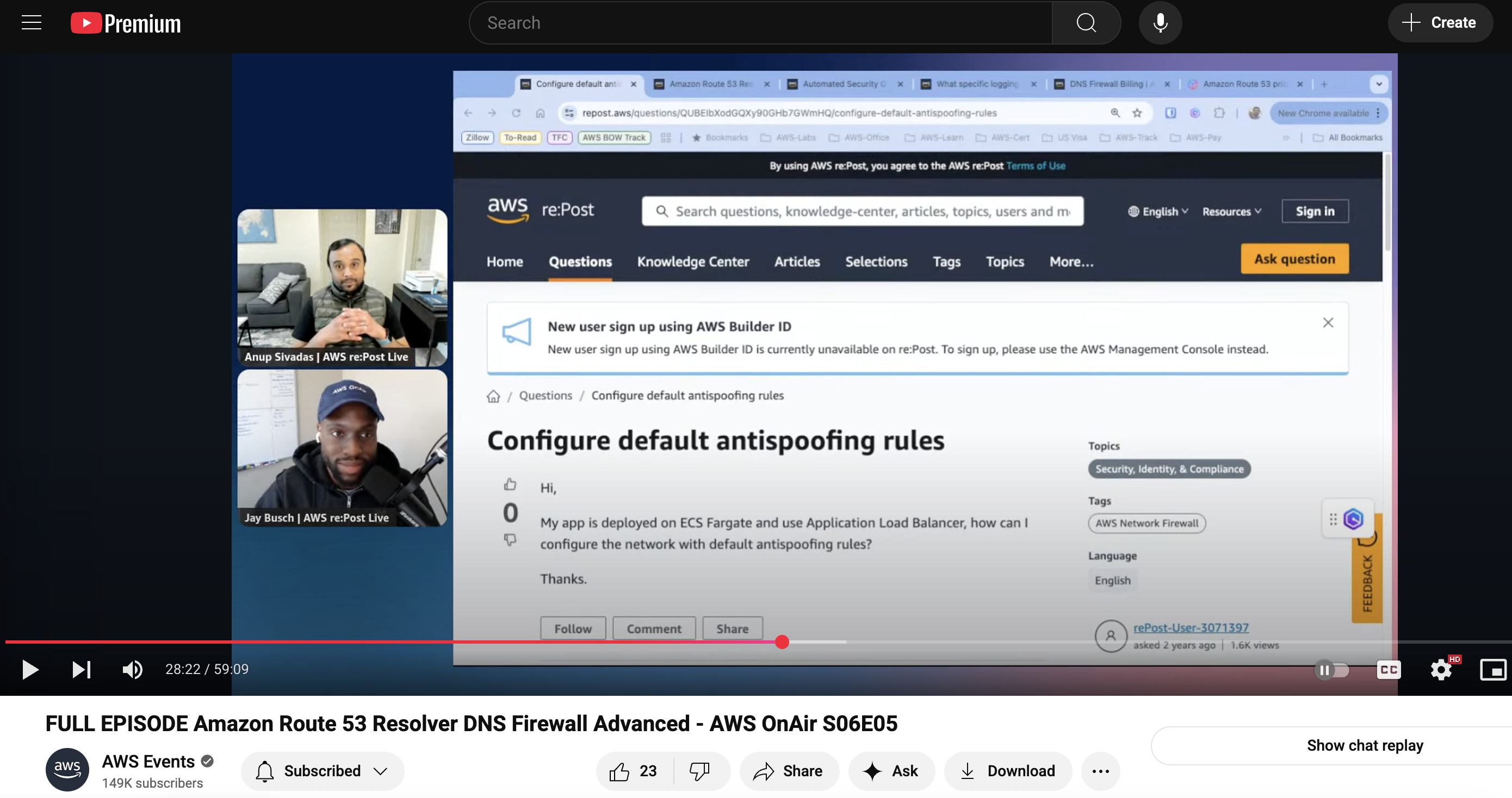
Task: Focus the YouTube search field
Action: point(760,23)
